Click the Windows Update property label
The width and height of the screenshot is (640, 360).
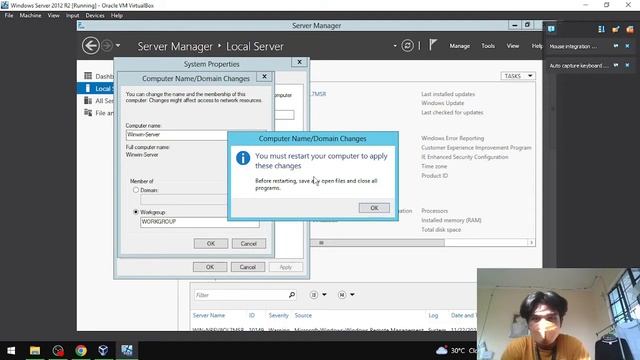442,103
